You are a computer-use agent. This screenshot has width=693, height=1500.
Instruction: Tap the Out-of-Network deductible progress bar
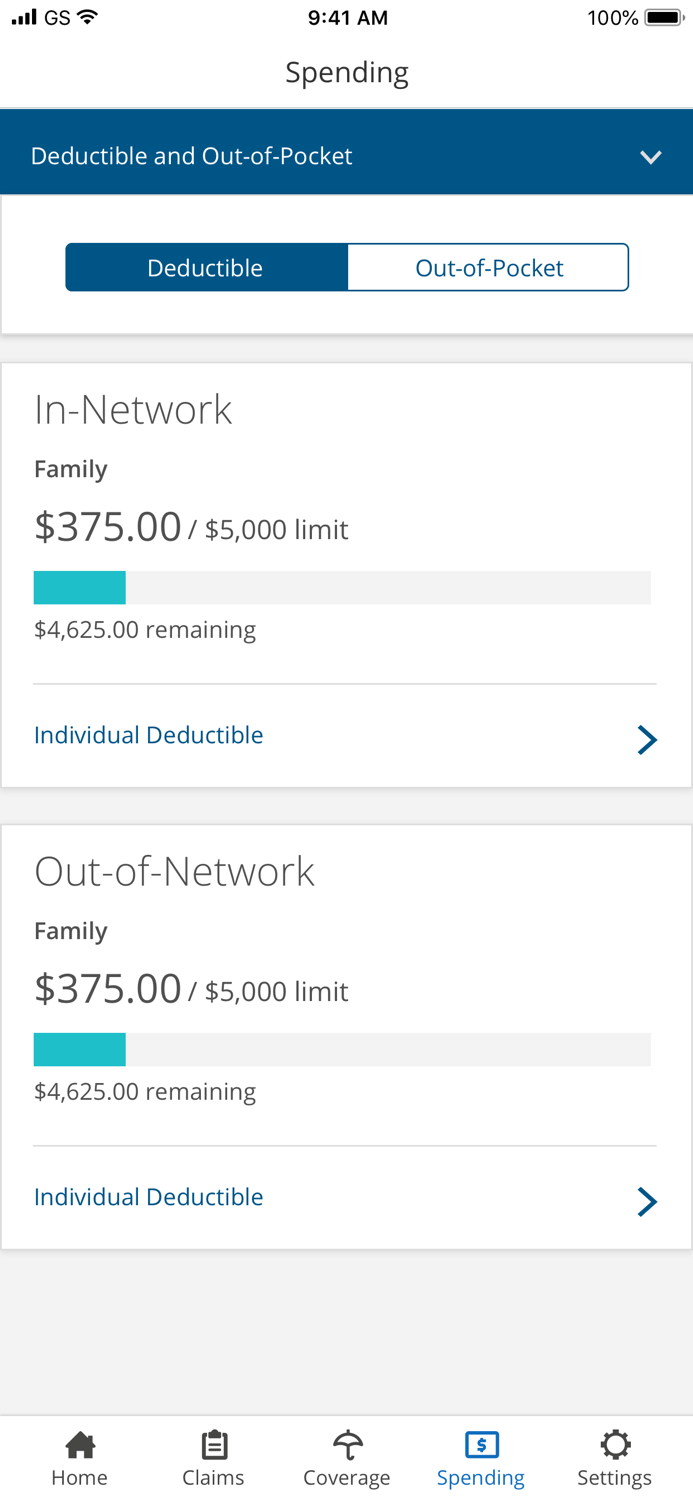tap(342, 1050)
